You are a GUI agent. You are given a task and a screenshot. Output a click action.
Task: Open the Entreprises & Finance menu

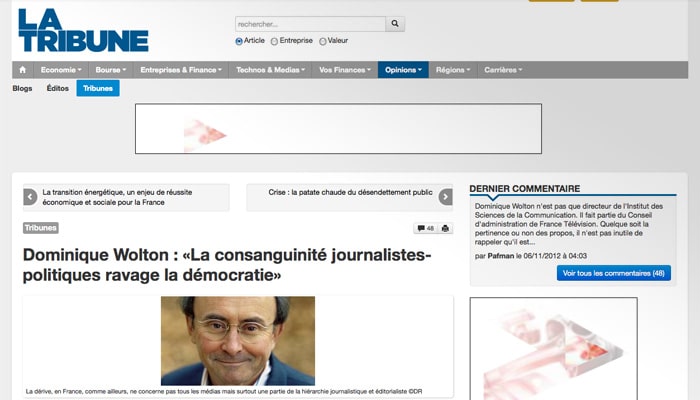pyautogui.click(x=181, y=70)
